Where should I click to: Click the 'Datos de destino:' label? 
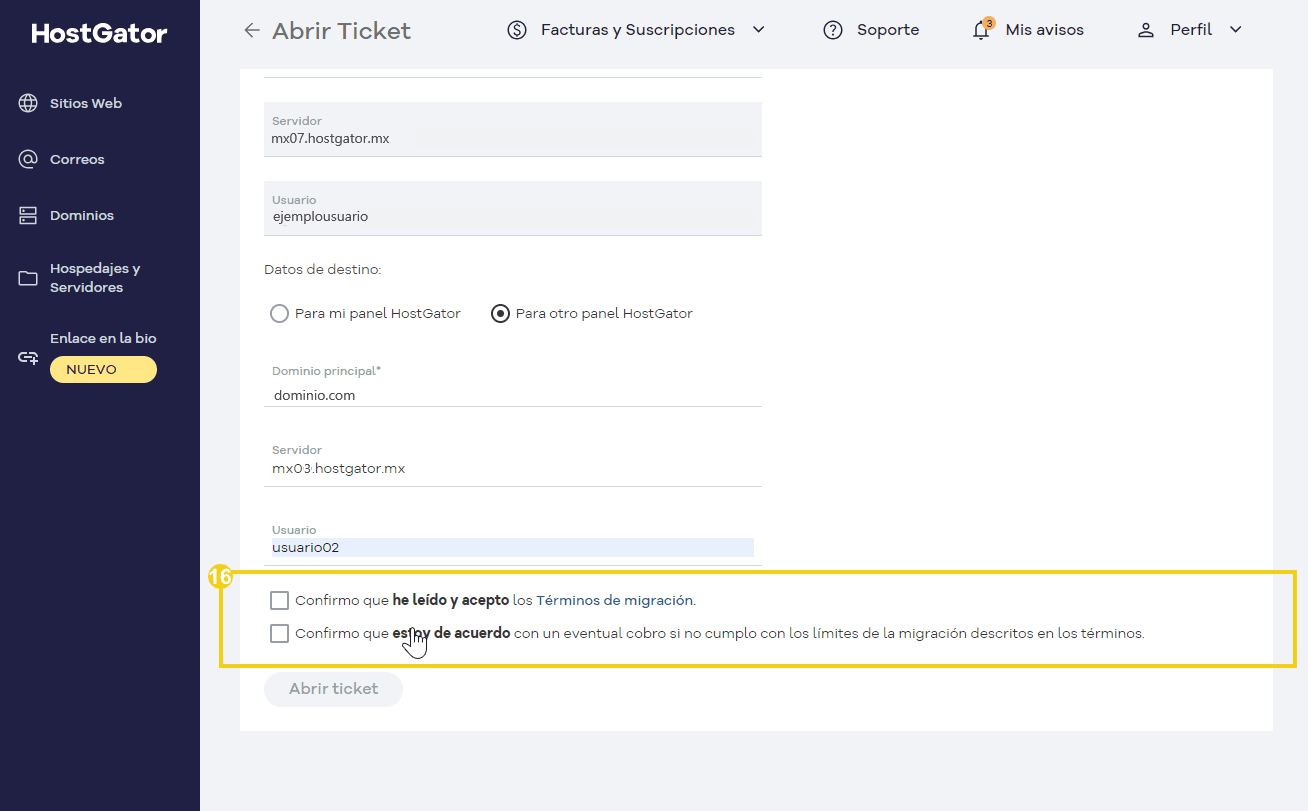(x=323, y=270)
